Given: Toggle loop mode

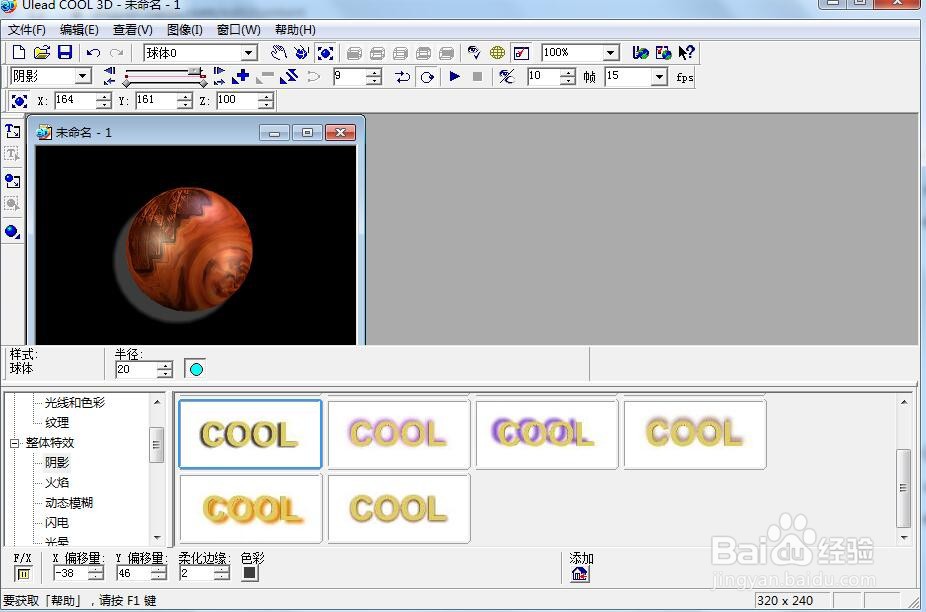Looking at the screenshot, I should coord(426,77).
